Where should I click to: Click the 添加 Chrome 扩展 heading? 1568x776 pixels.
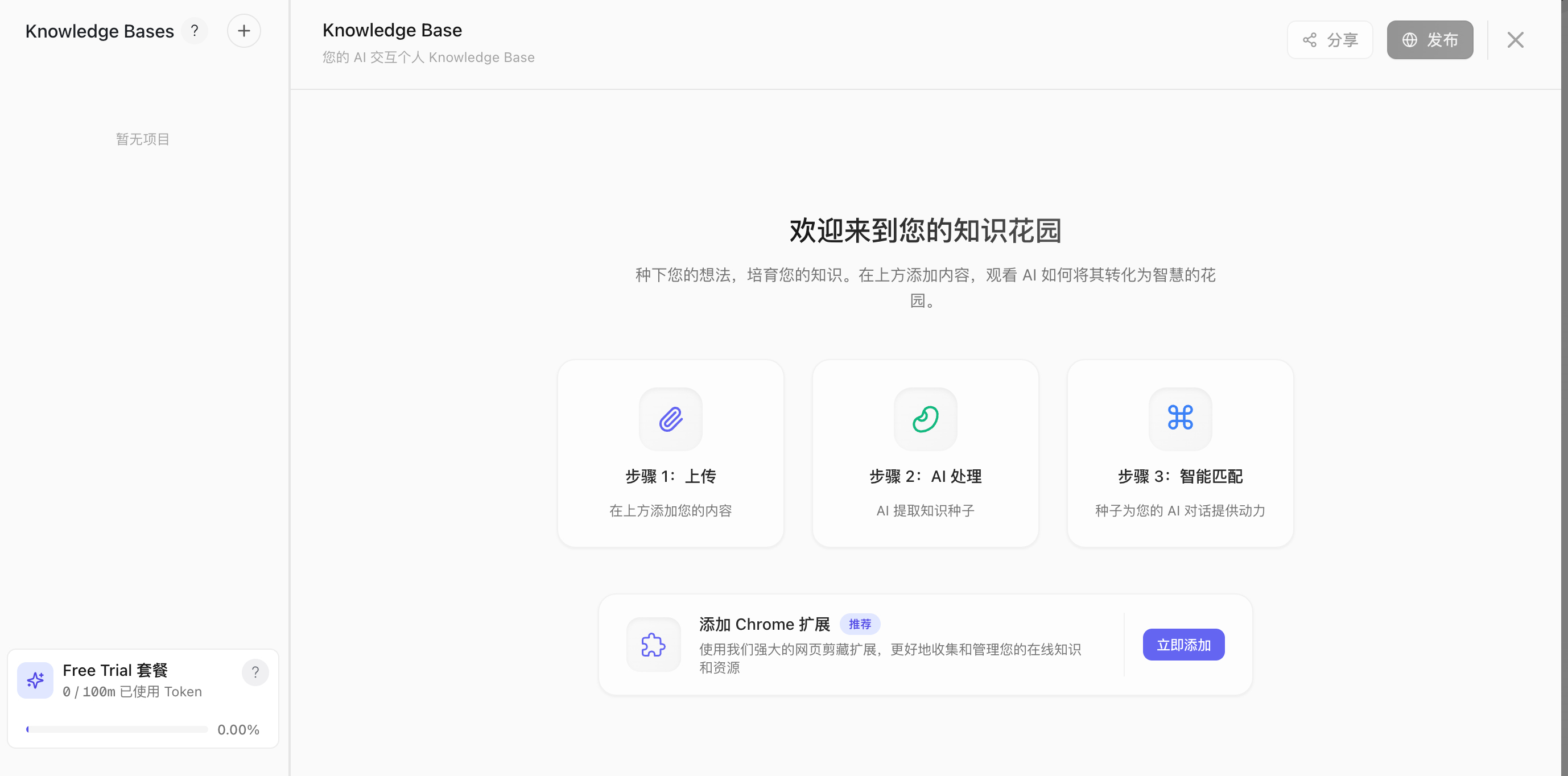tap(764, 625)
